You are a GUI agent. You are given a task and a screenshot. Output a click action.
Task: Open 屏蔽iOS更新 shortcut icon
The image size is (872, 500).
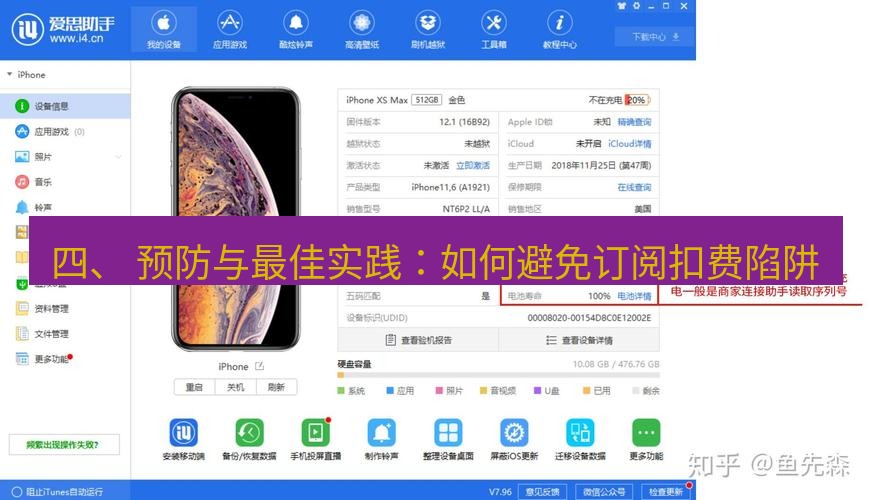tap(514, 432)
